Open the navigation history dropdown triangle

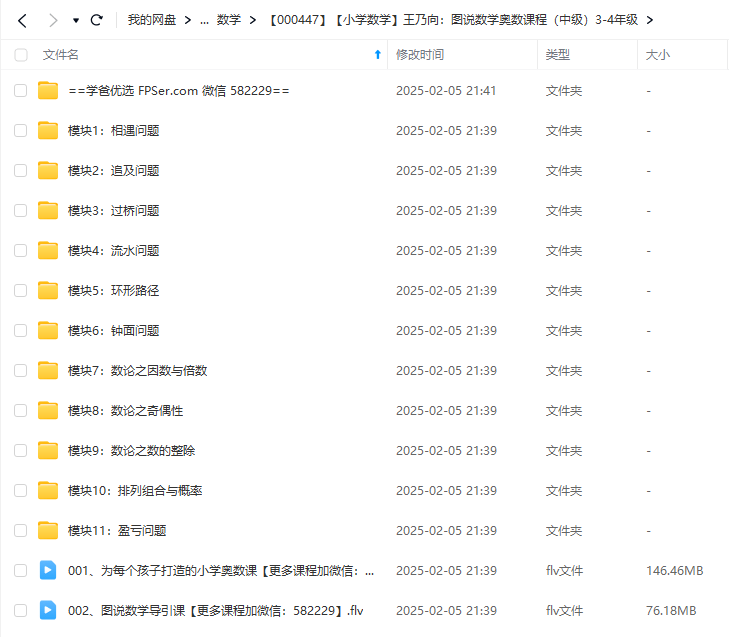(76, 20)
